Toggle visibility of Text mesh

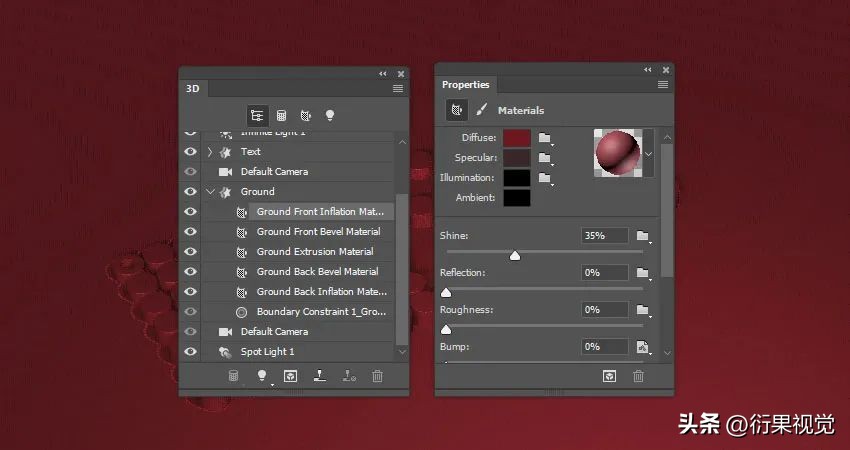pos(190,152)
